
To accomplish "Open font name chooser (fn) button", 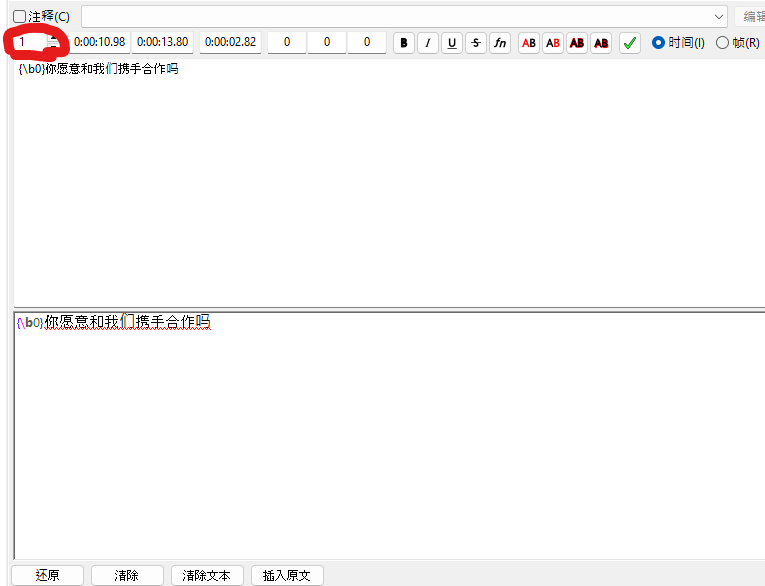I will [x=499, y=43].
